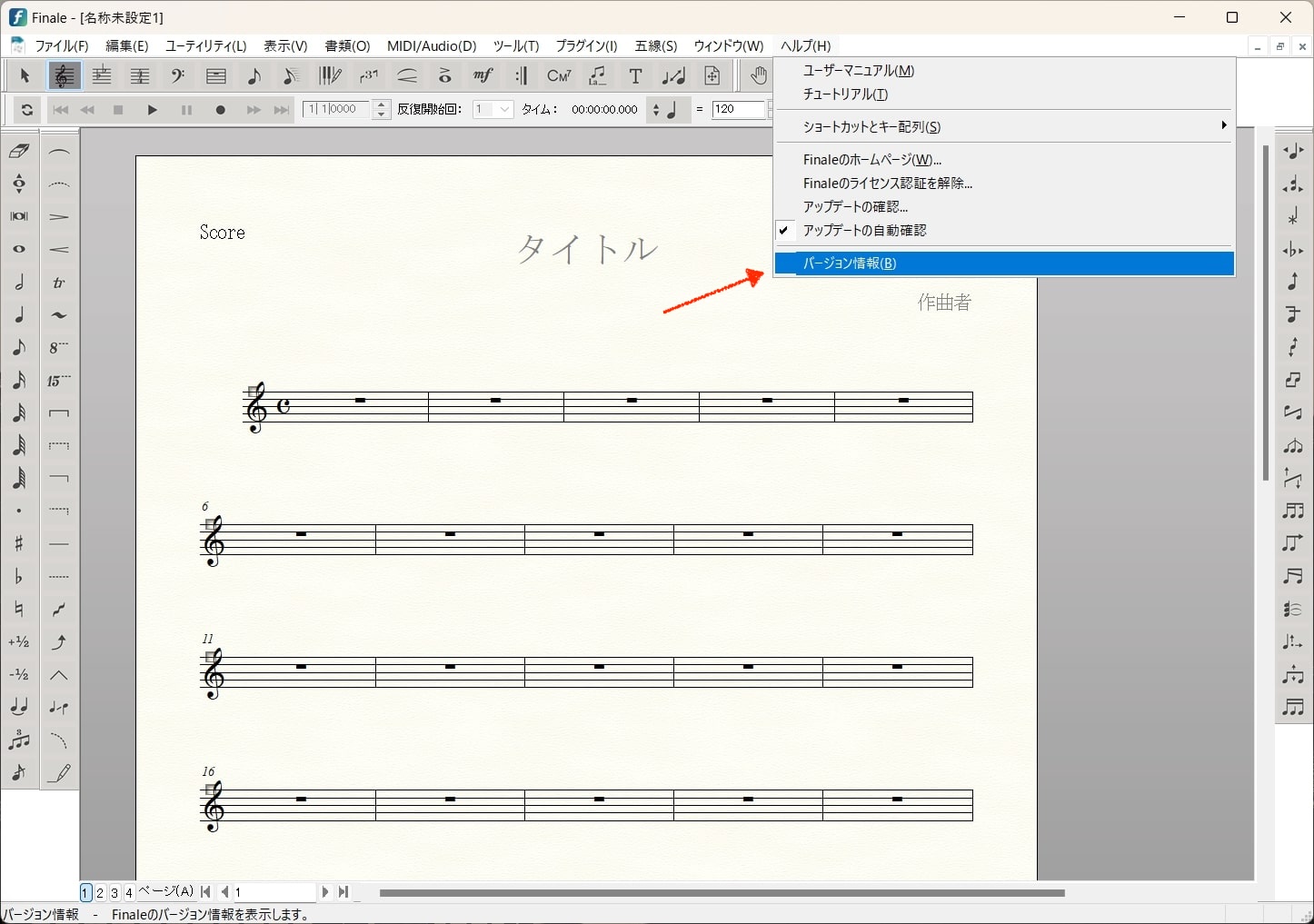Select the Measure tool
The image size is (1314, 924).
(215, 76)
